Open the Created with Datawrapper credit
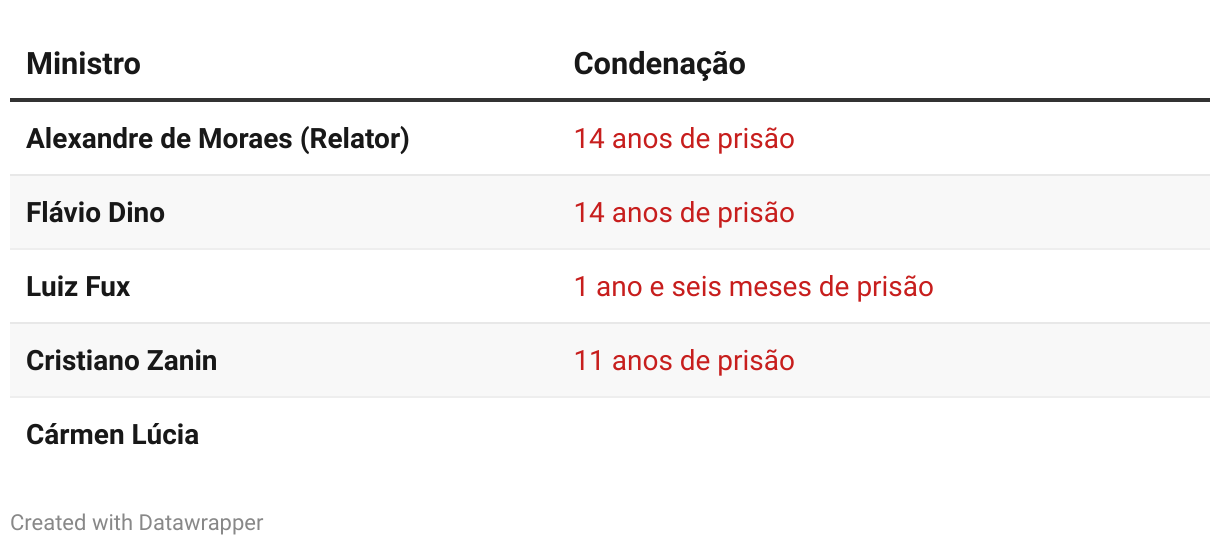Screen dimensions: 1220x546 137,522
